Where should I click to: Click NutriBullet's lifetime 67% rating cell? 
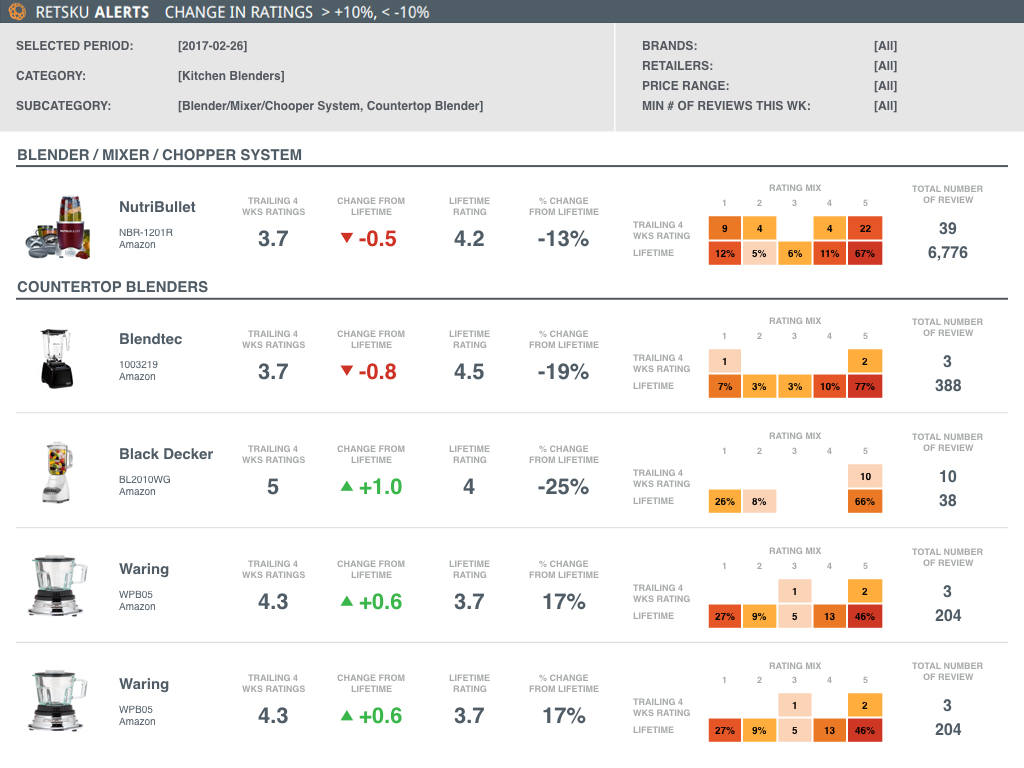click(865, 253)
